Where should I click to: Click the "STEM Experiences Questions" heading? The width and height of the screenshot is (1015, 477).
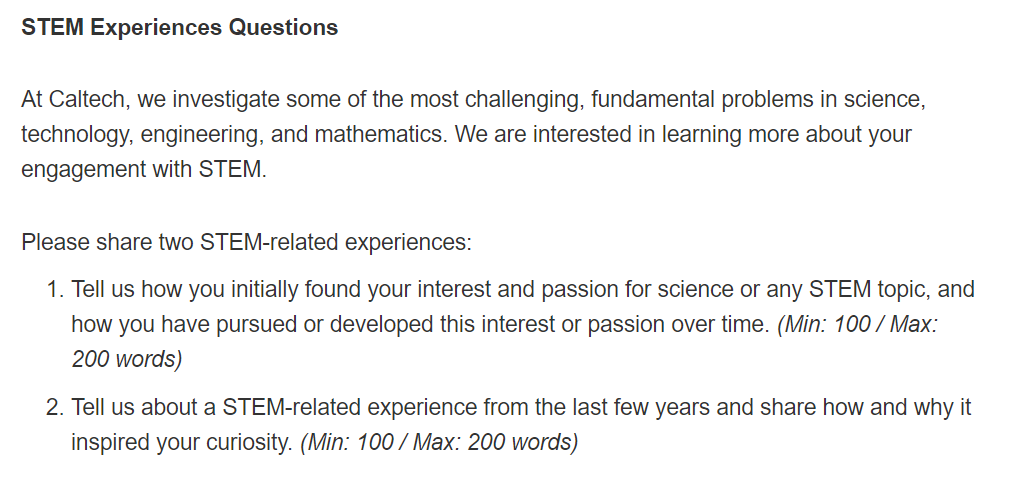coord(179,28)
